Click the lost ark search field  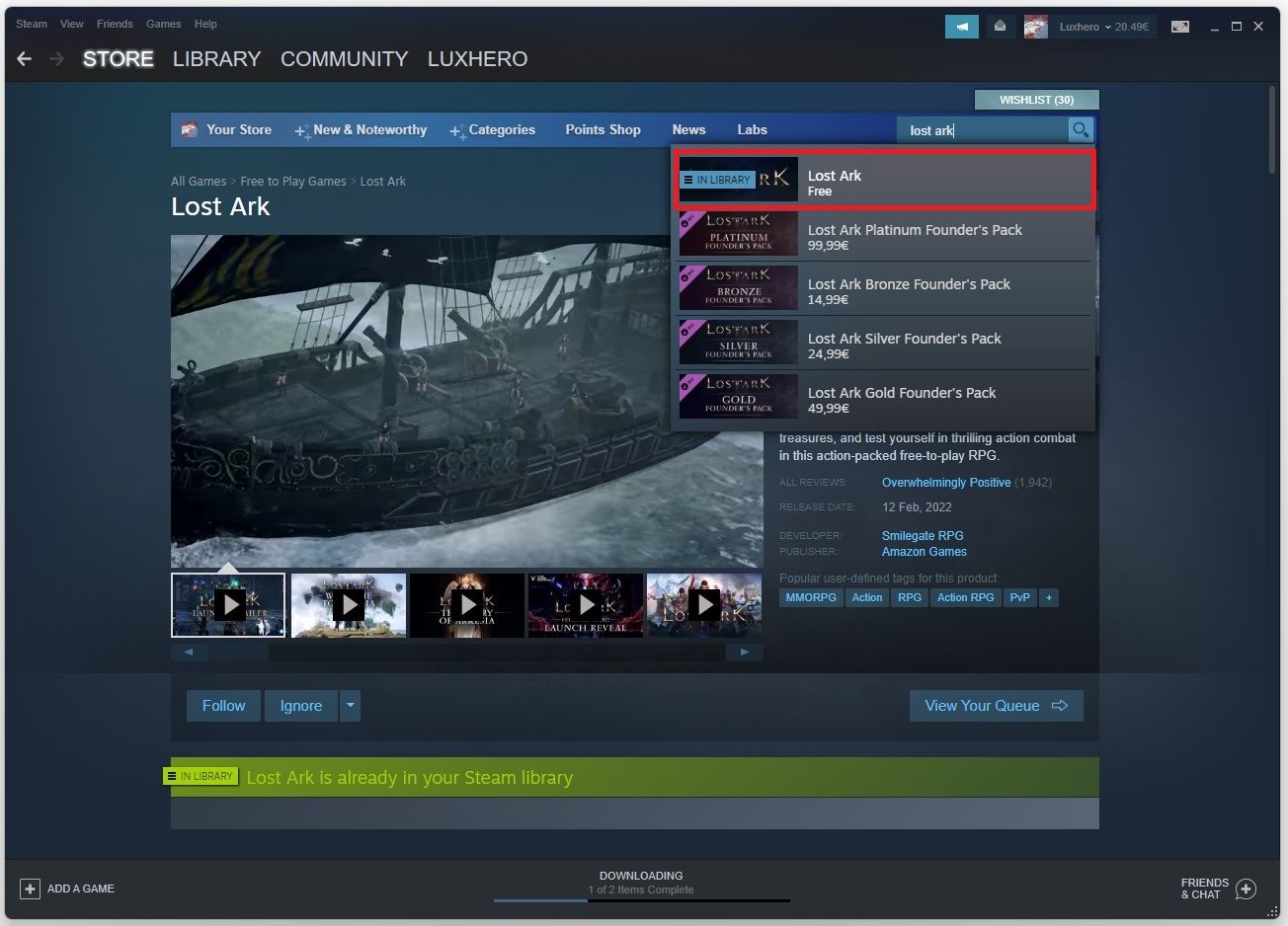982,129
